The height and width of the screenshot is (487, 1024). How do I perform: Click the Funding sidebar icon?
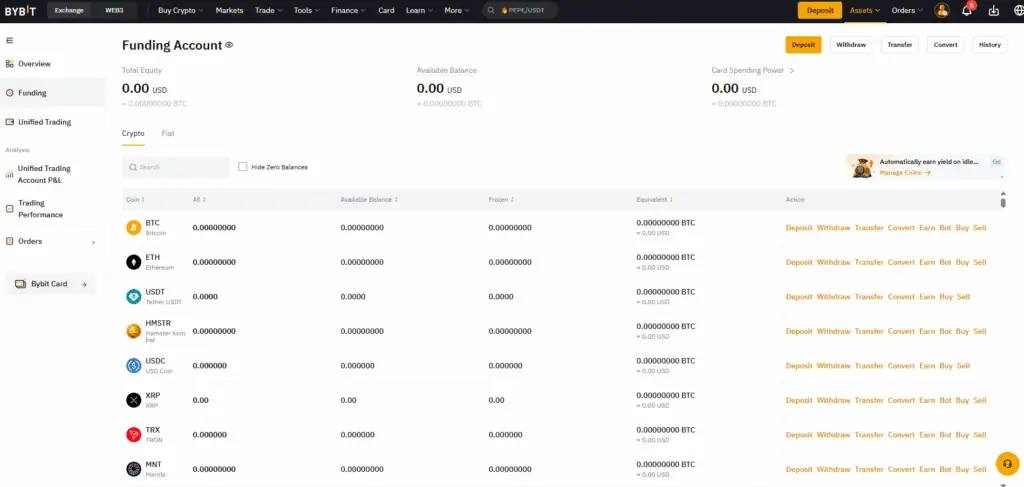pyautogui.click(x=9, y=93)
